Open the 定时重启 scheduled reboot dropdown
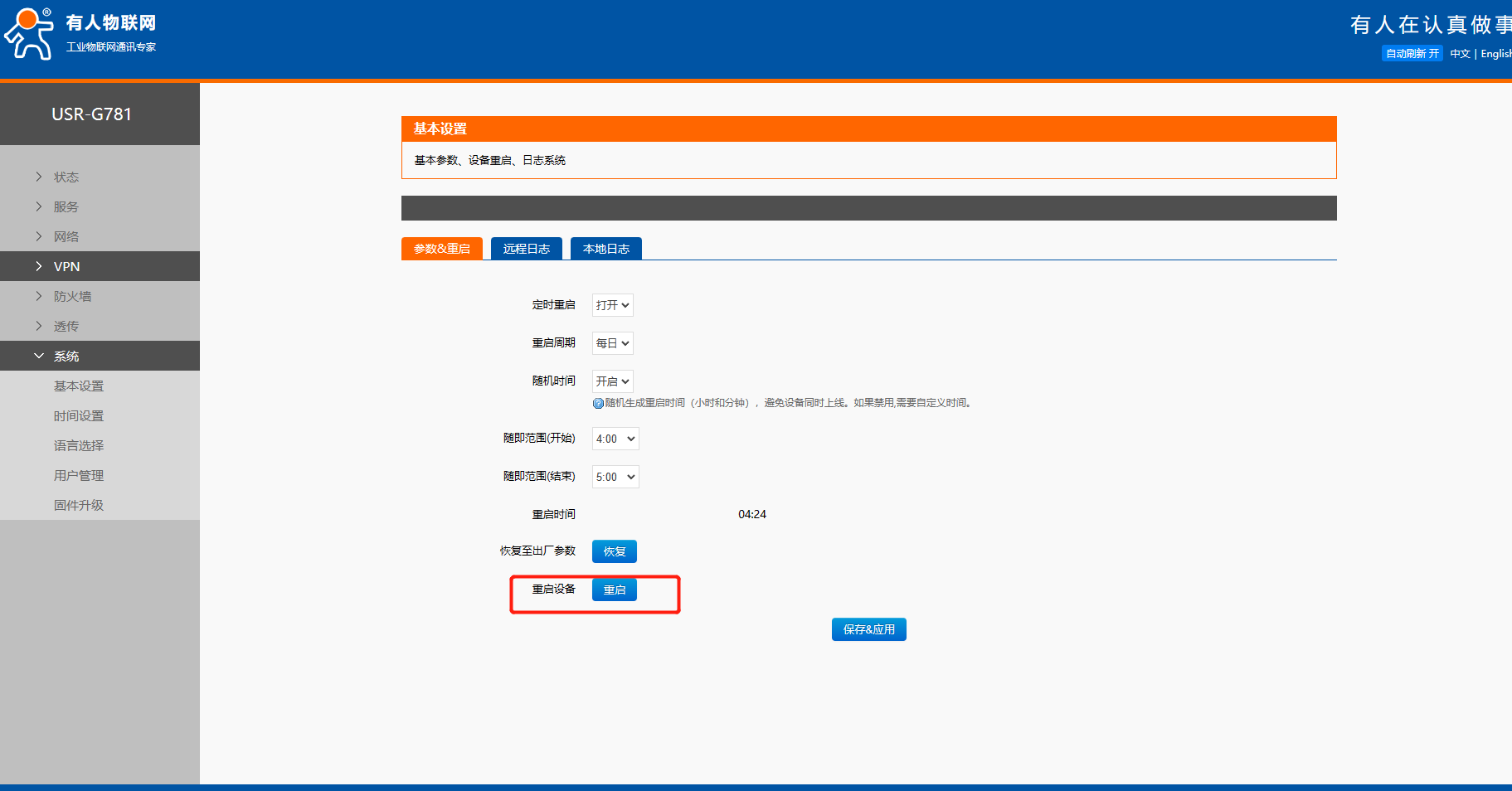This screenshot has height=791, width=1512. 612,305
